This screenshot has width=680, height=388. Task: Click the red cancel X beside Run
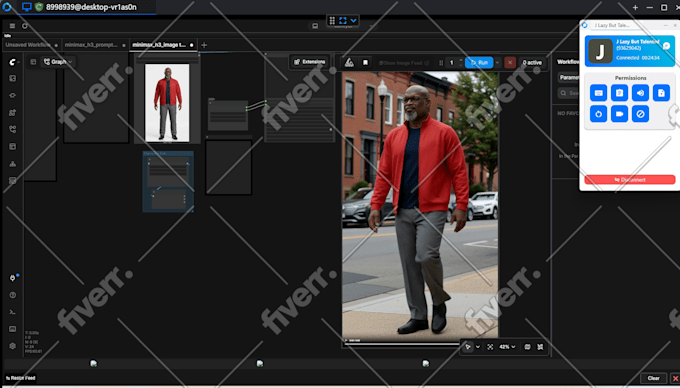tap(510, 62)
